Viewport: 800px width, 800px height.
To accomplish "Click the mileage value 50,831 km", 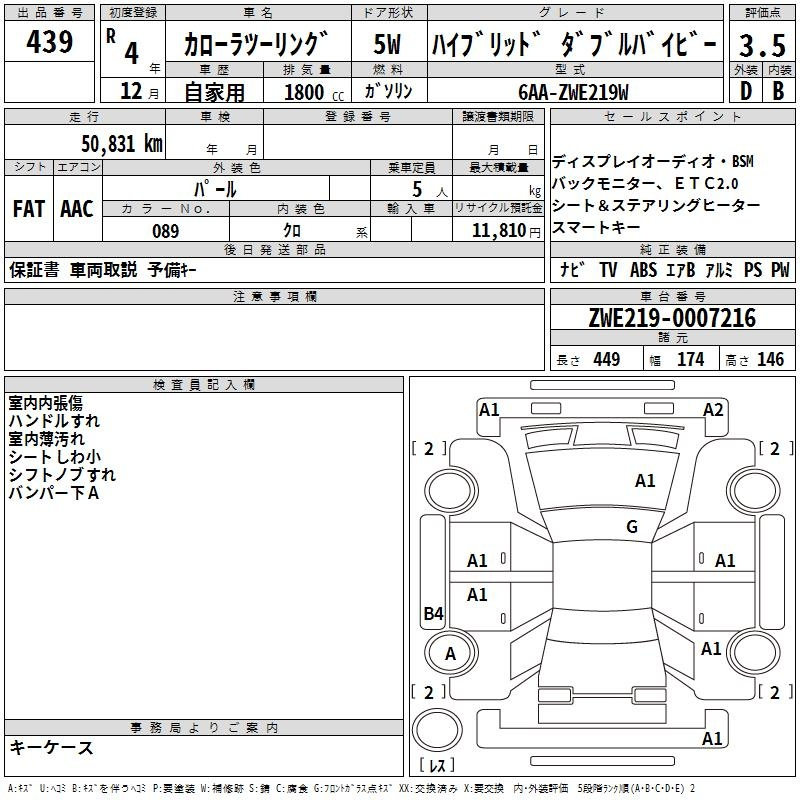I will tap(122, 144).
